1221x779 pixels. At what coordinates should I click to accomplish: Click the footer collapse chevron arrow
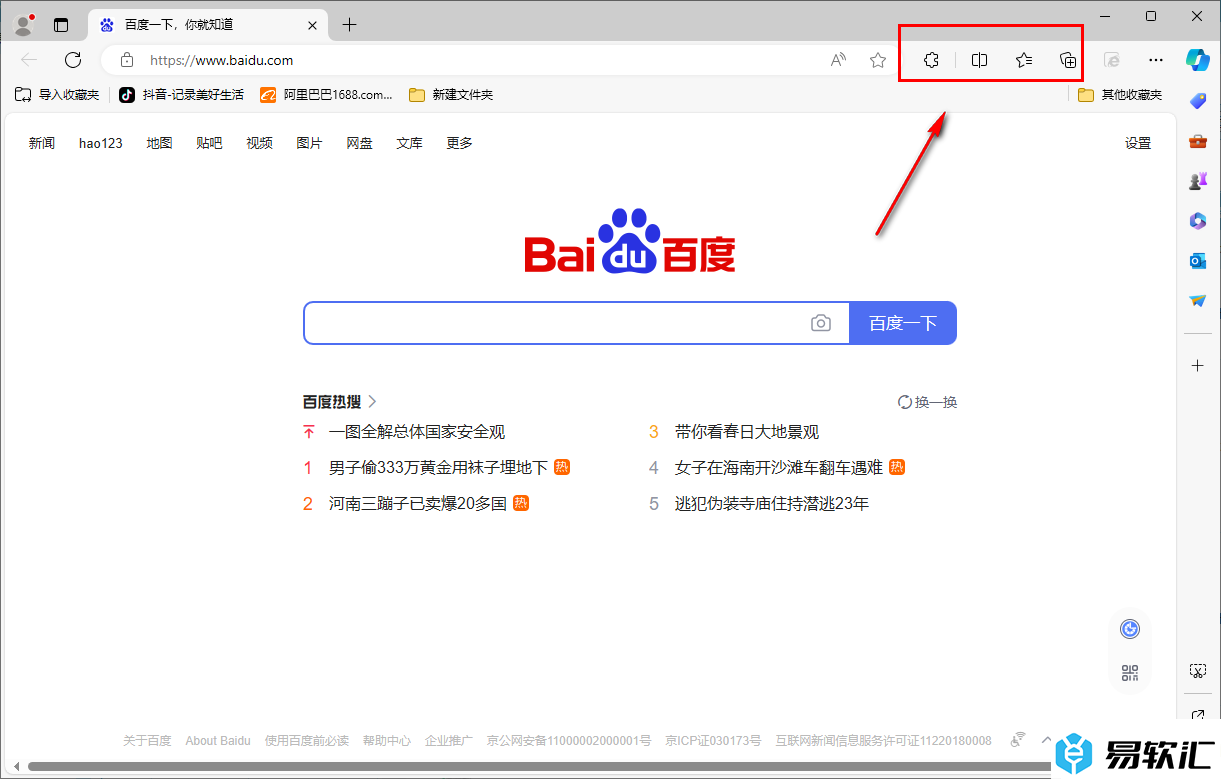coord(1046,740)
